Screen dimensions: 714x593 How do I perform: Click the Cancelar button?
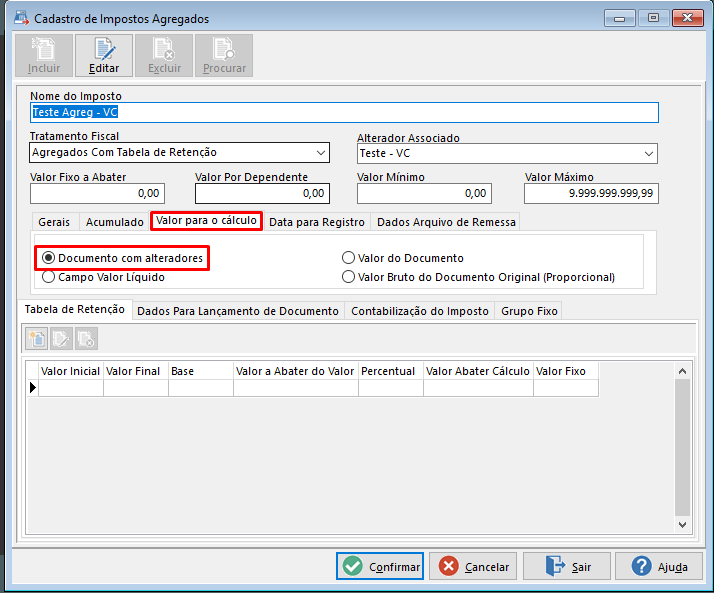click(x=473, y=566)
